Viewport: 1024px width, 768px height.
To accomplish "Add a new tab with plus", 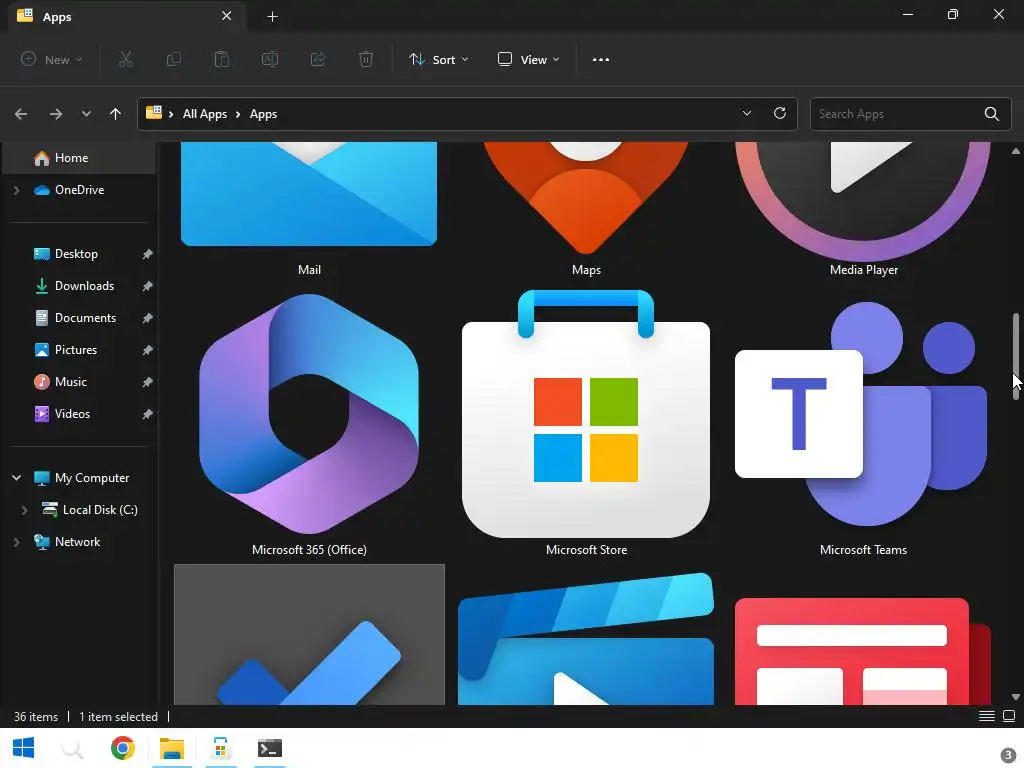I will point(272,17).
